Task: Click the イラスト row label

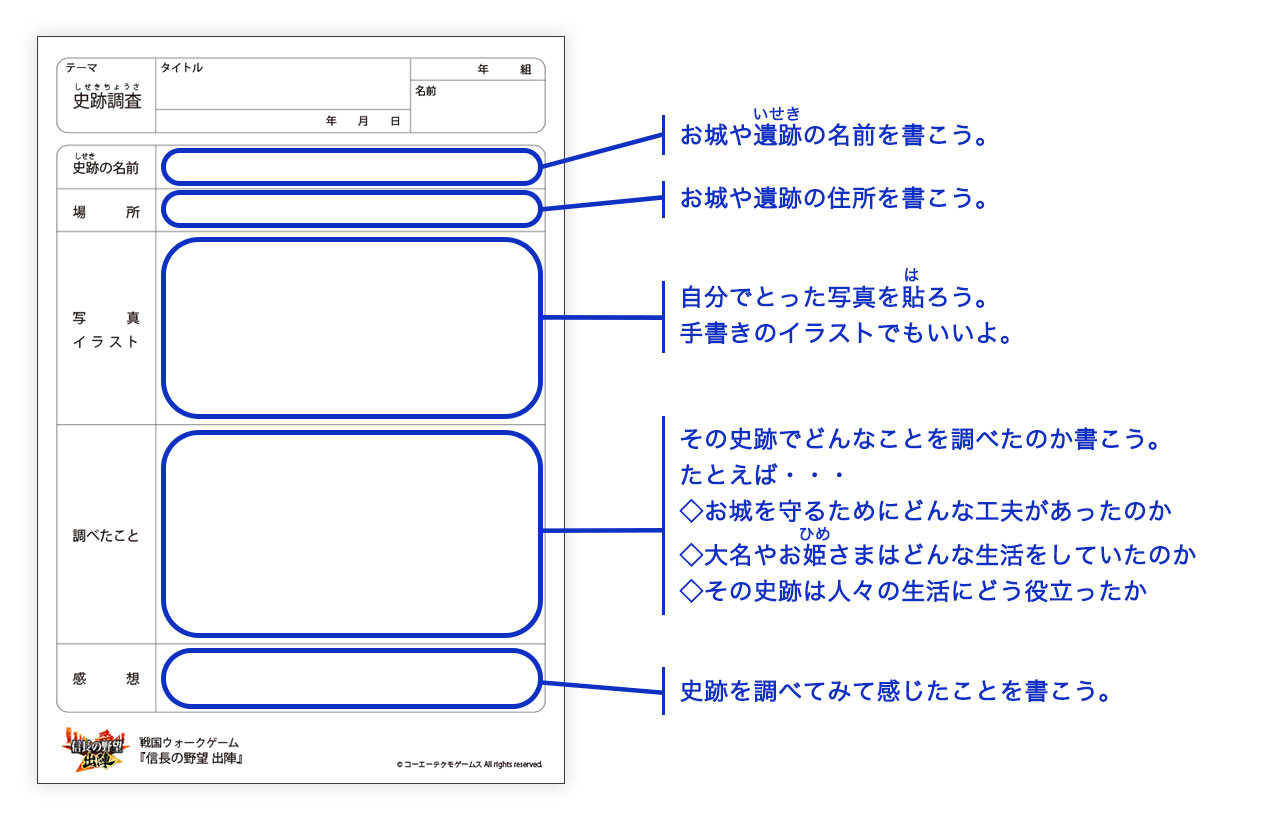Action: [106, 342]
